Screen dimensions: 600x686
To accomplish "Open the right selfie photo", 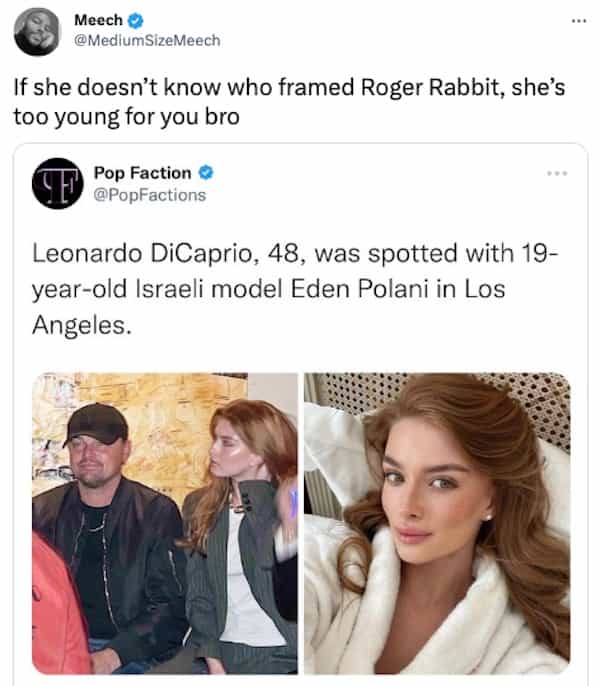I will (437, 523).
